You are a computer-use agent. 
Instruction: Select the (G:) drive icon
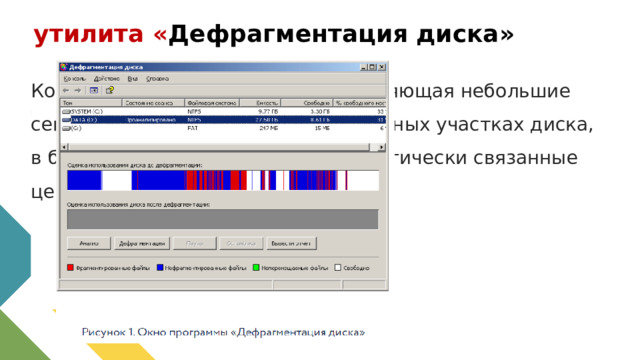pyautogui.click(x=66, y=128)
